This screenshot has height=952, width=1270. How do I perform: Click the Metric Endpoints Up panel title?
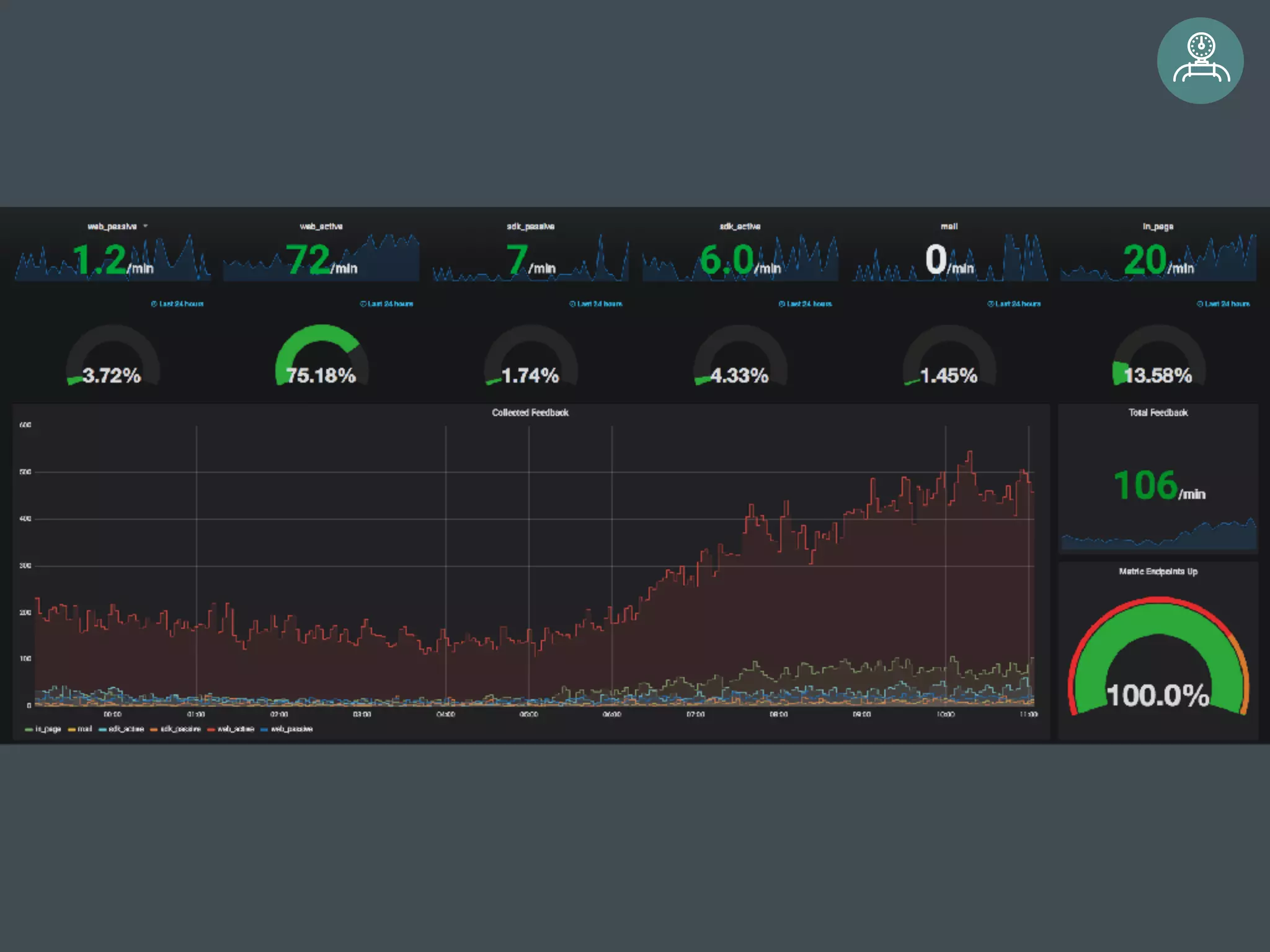1158,571
